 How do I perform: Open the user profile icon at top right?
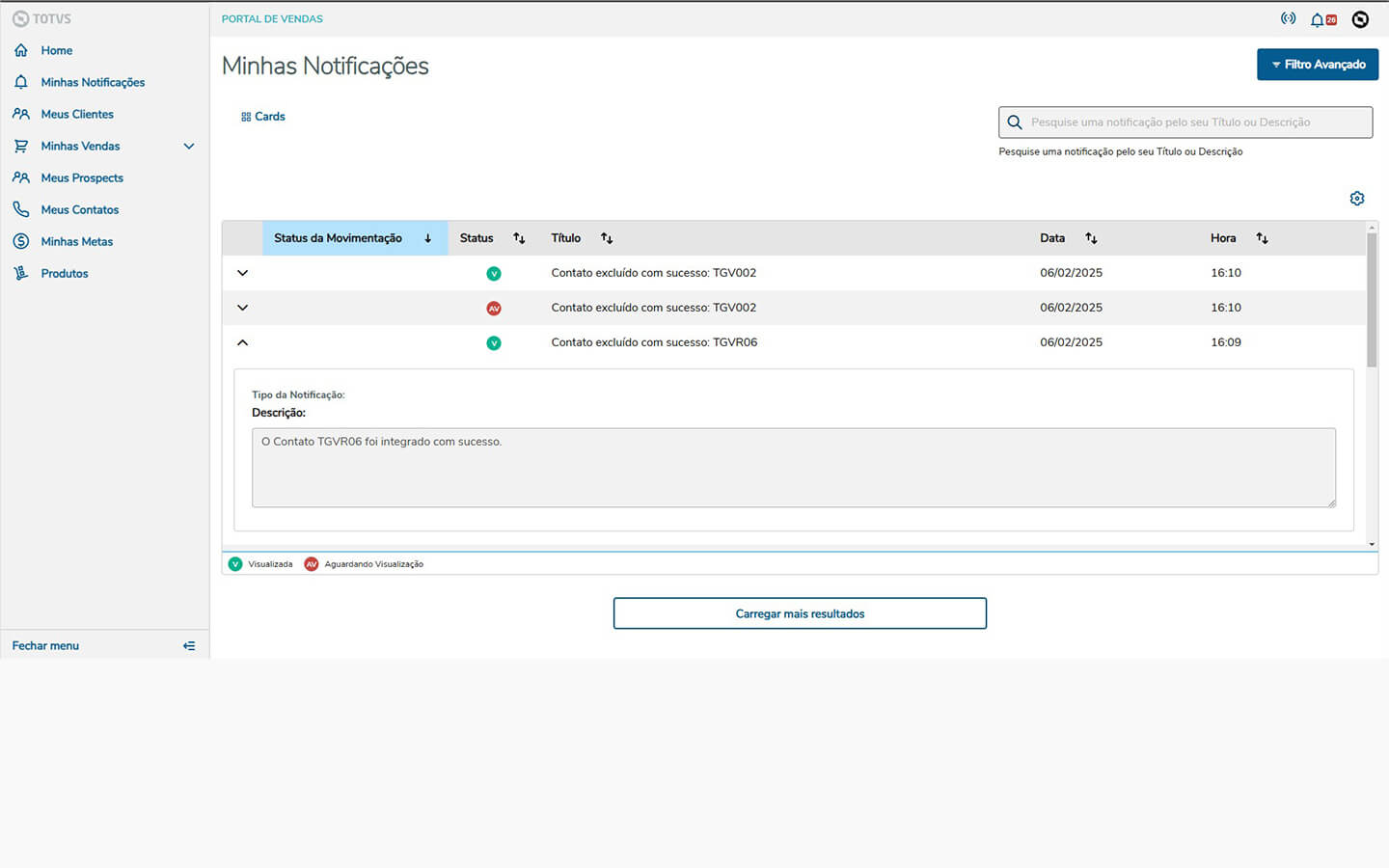click(1360, 19)
